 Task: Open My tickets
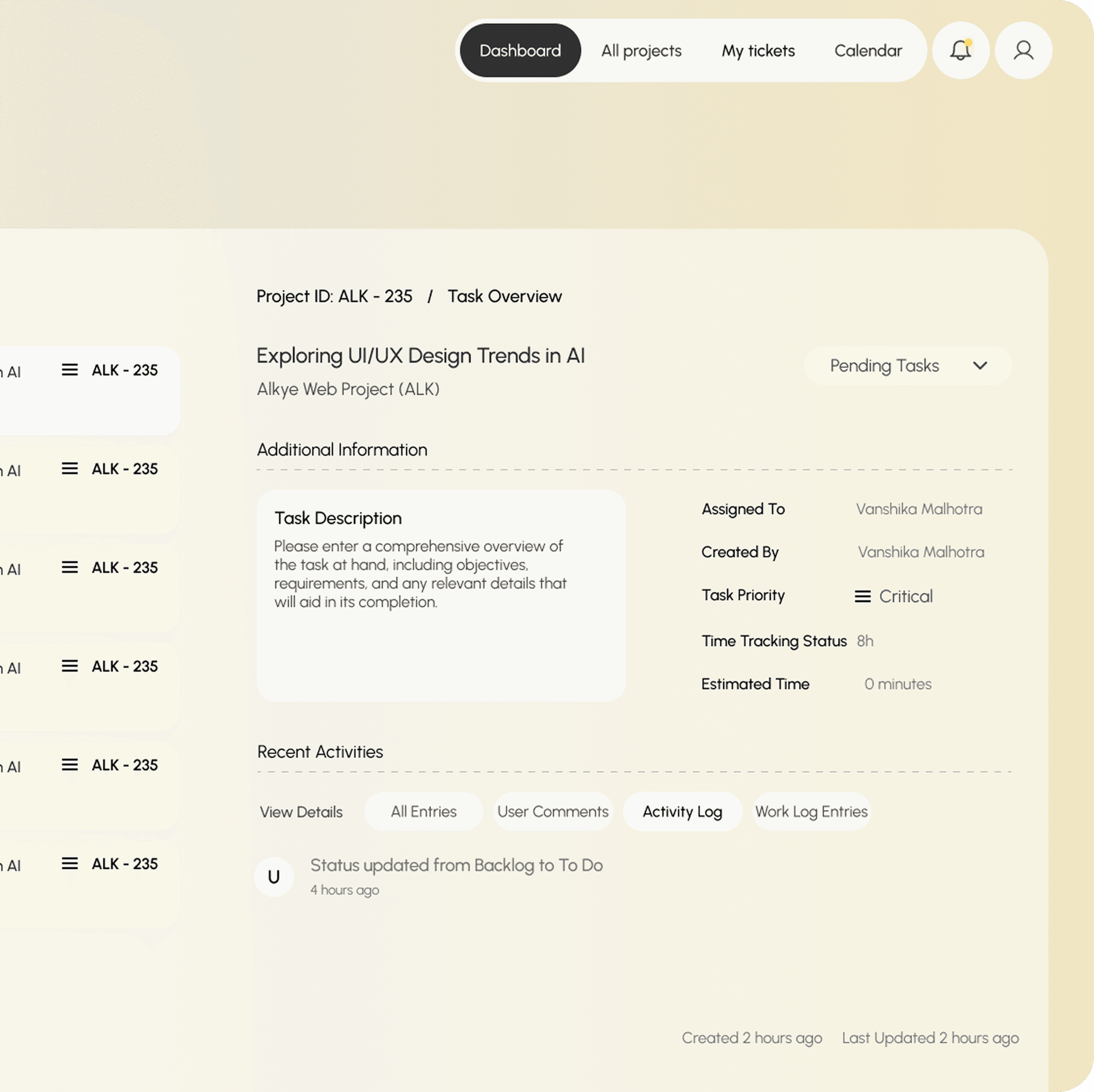click(x=758, y=50)
